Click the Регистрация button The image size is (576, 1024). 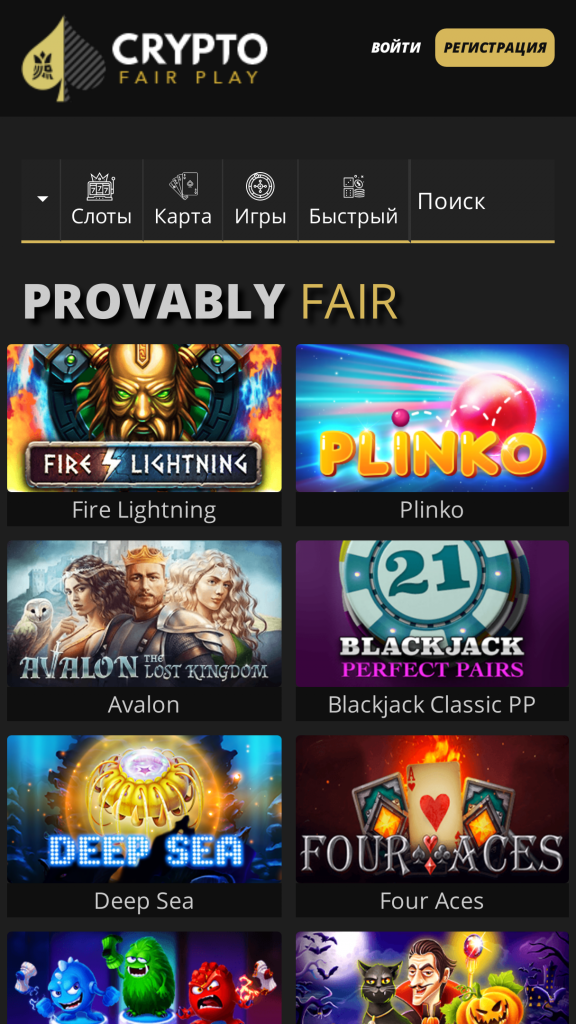coord(494,48)
